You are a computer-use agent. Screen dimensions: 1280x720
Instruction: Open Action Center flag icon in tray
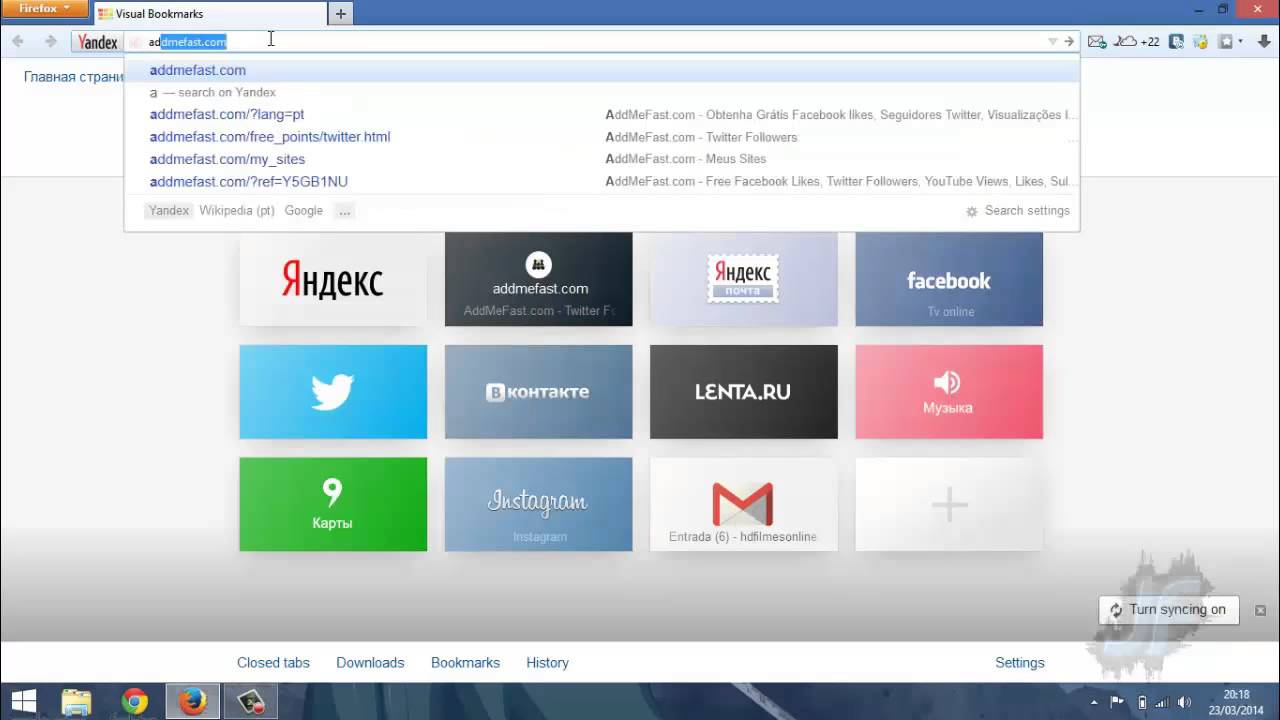point(1118,702)
